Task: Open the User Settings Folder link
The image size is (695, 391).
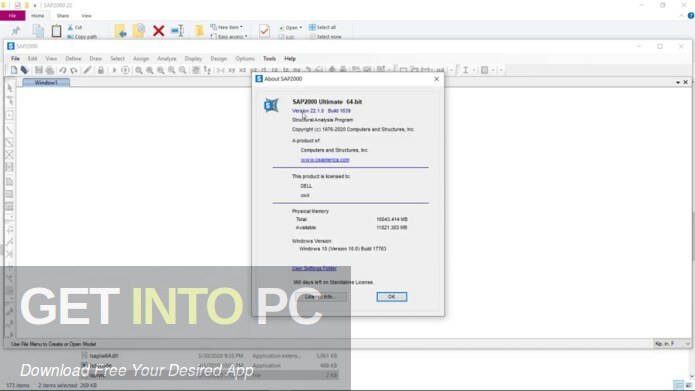Action: click(x=314, y=268)
